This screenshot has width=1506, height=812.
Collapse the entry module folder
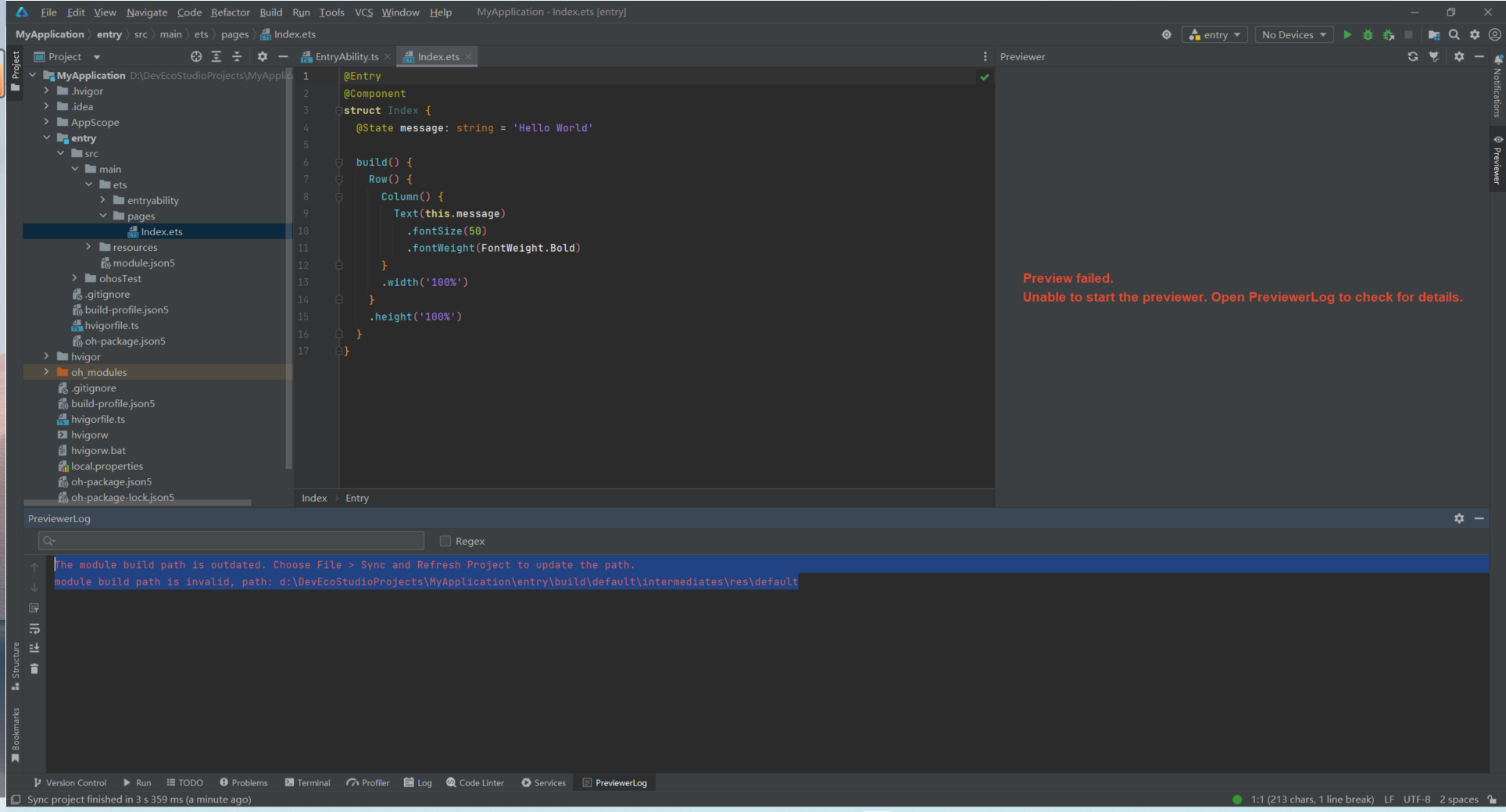pos(46,138)
